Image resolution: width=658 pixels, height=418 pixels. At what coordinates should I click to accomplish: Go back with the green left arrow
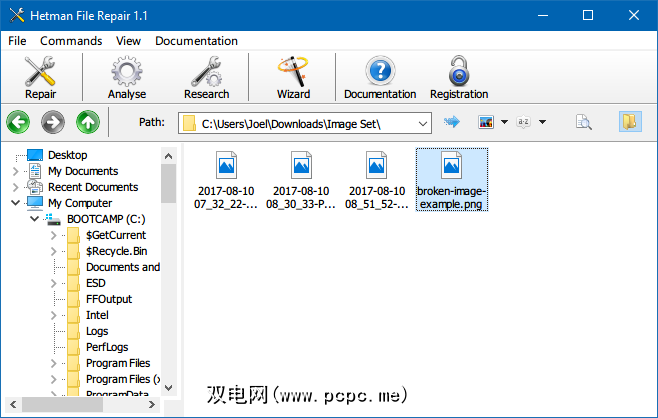pyautogui.click(x=18, y=122)
